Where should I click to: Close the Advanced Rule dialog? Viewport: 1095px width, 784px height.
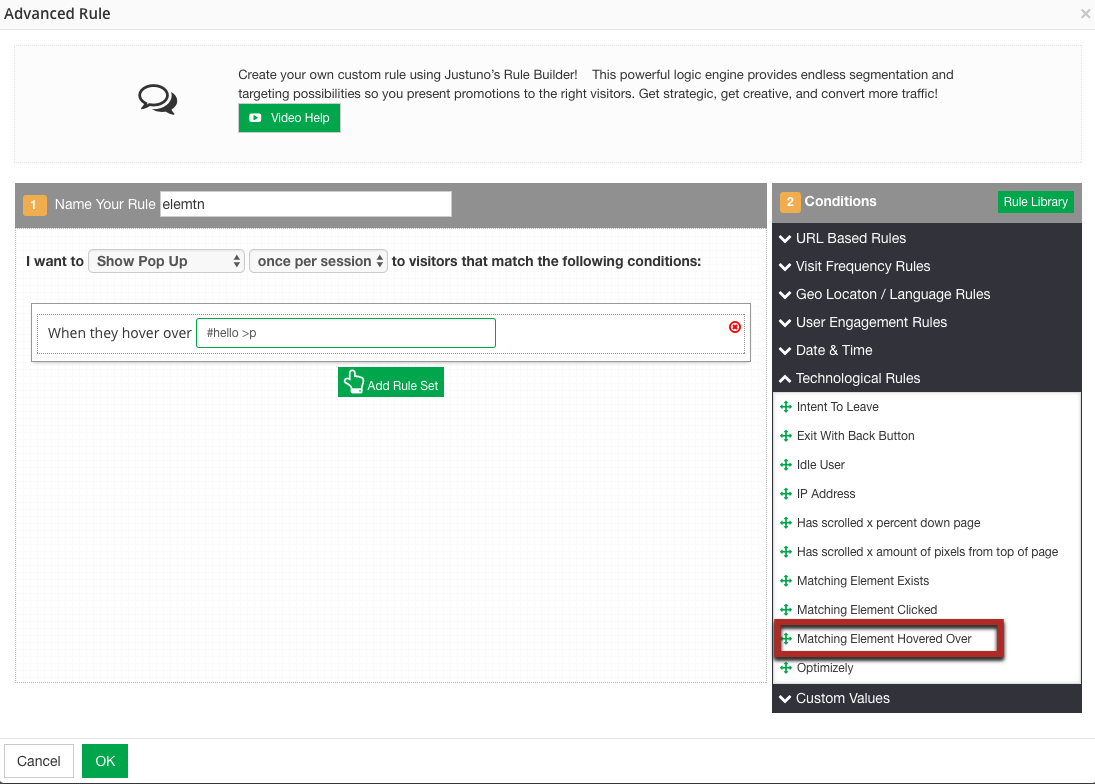coord(1085,14)
